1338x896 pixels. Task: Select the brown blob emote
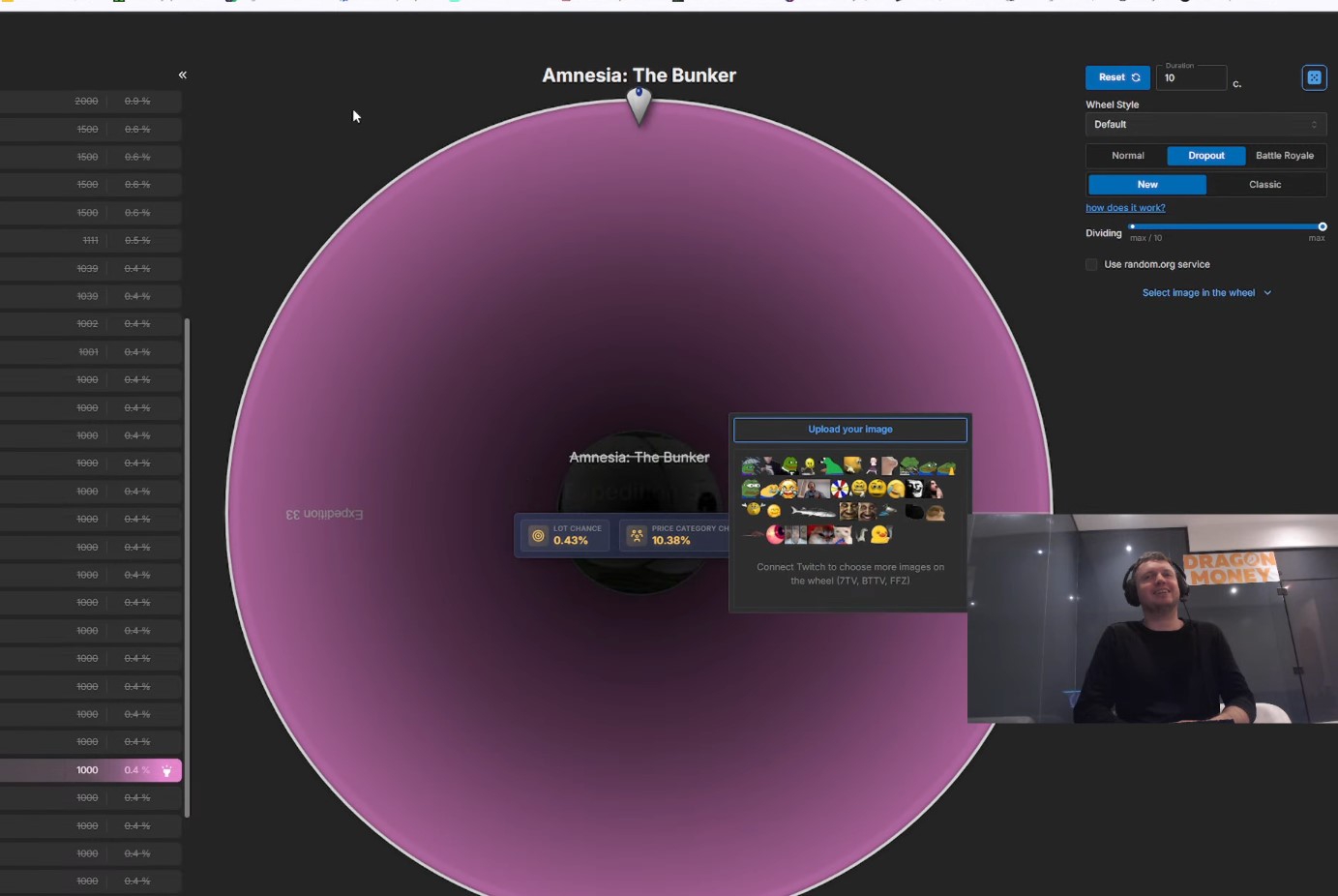click(x=936, y=513)
